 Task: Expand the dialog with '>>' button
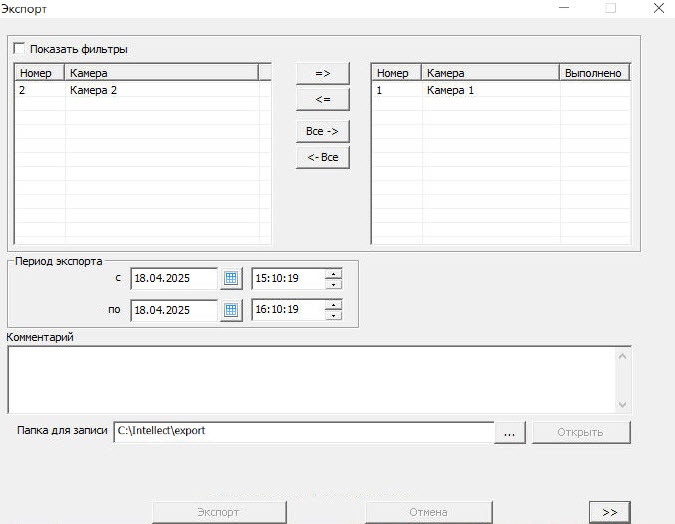click(x=609, y=511)
